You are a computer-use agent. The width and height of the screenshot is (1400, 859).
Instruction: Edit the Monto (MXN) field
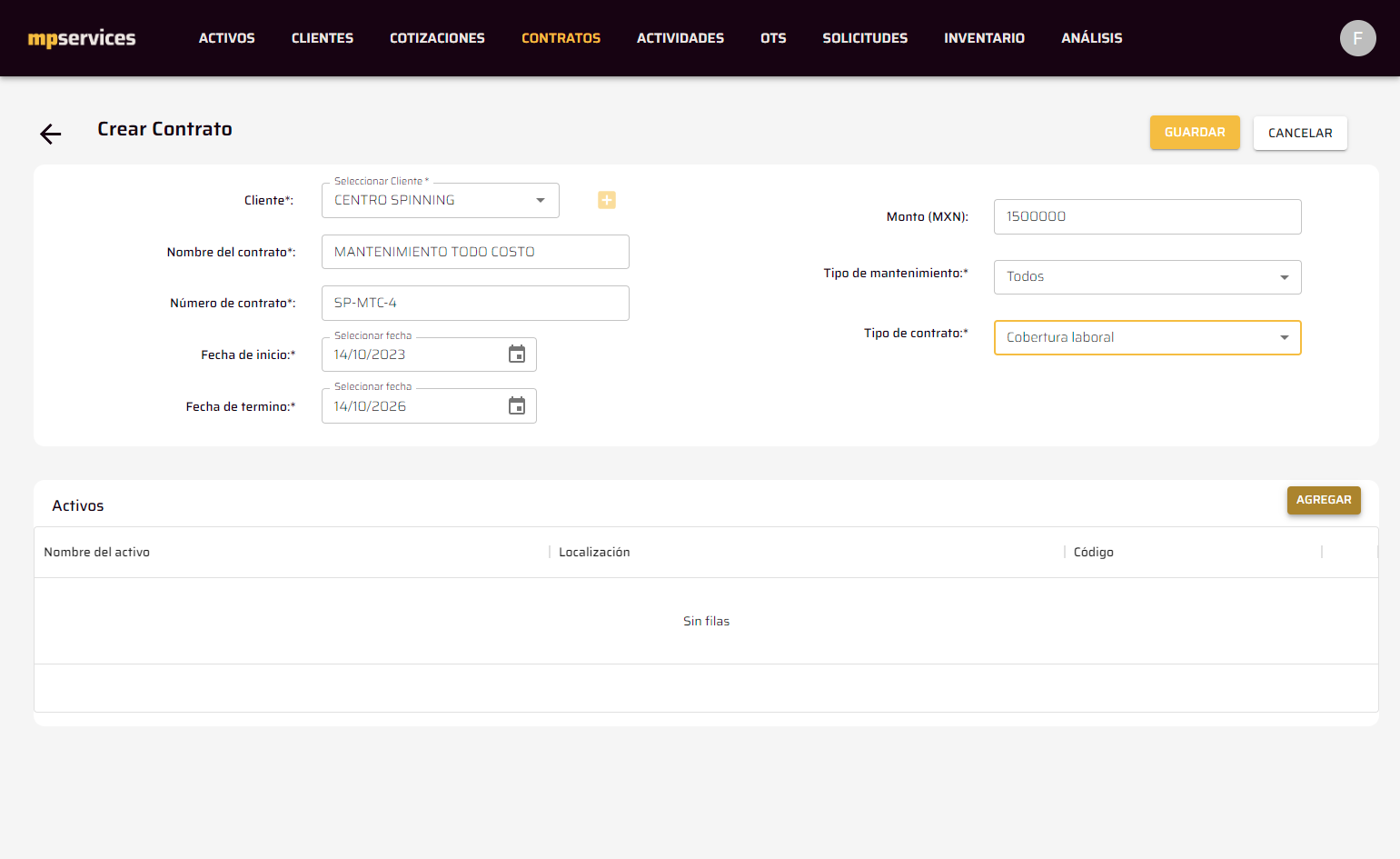[1147, 216]
